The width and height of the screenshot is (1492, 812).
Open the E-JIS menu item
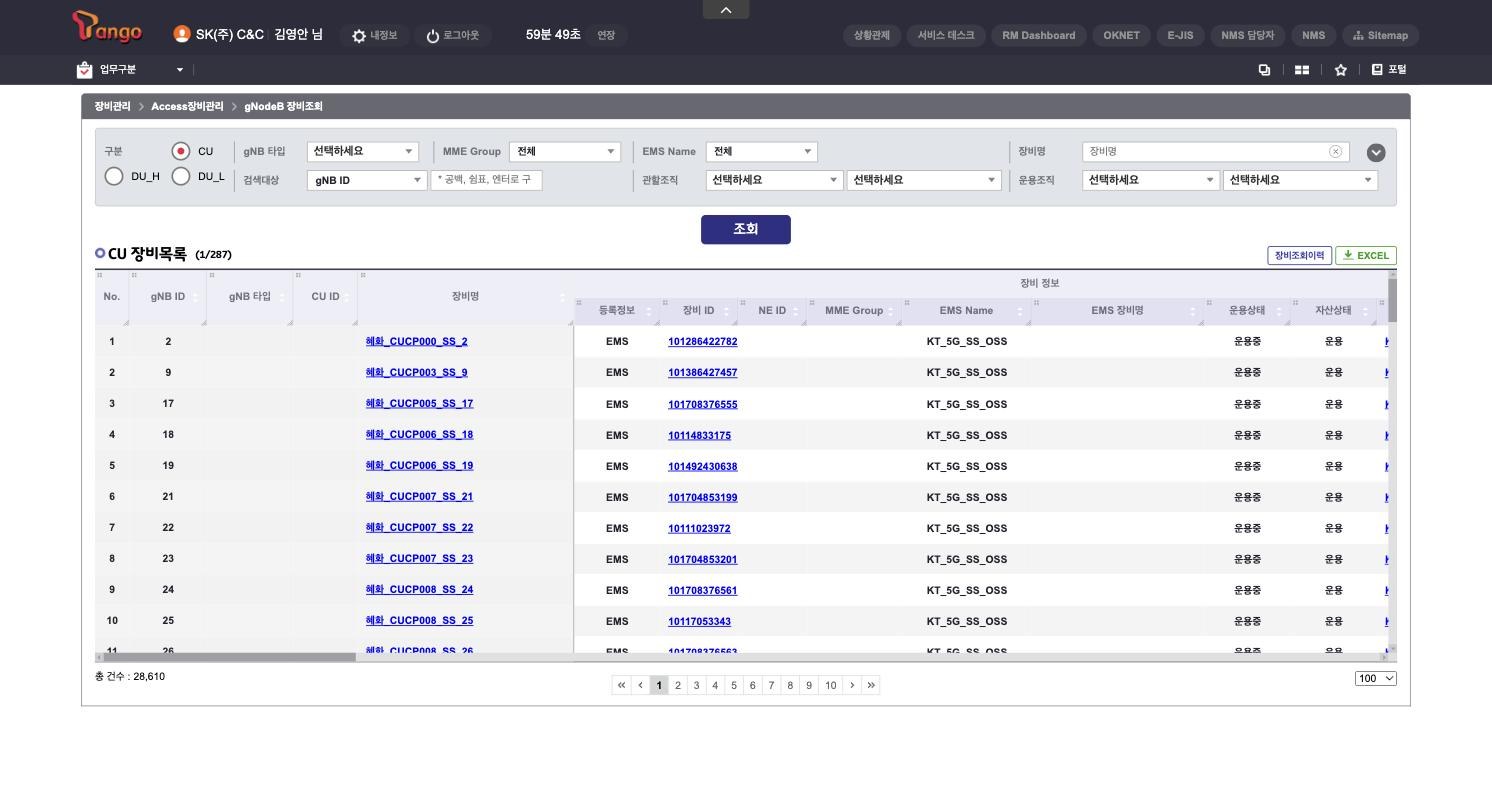click(x=1180, y=35)
